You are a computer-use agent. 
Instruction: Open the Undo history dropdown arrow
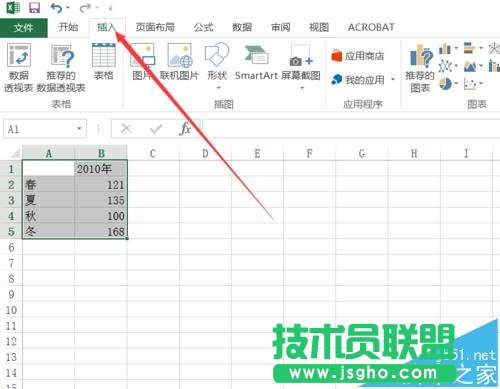click(68, 7)
